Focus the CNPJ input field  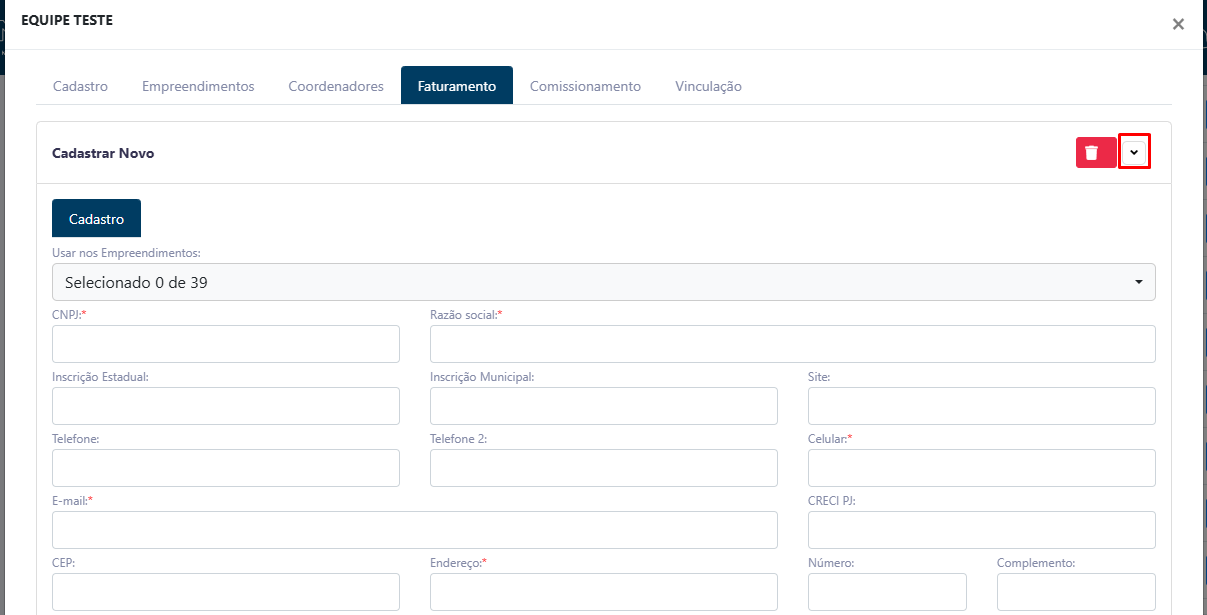(226, 344)
